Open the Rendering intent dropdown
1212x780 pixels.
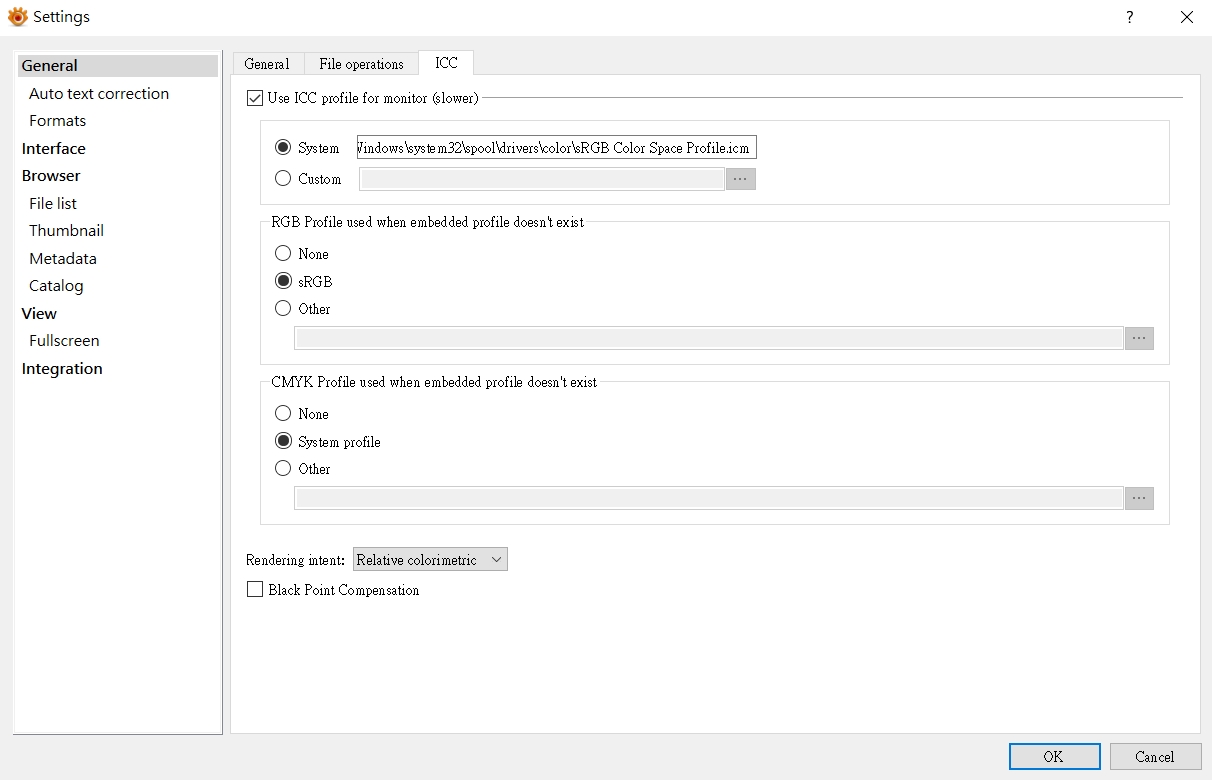point(430,560)
